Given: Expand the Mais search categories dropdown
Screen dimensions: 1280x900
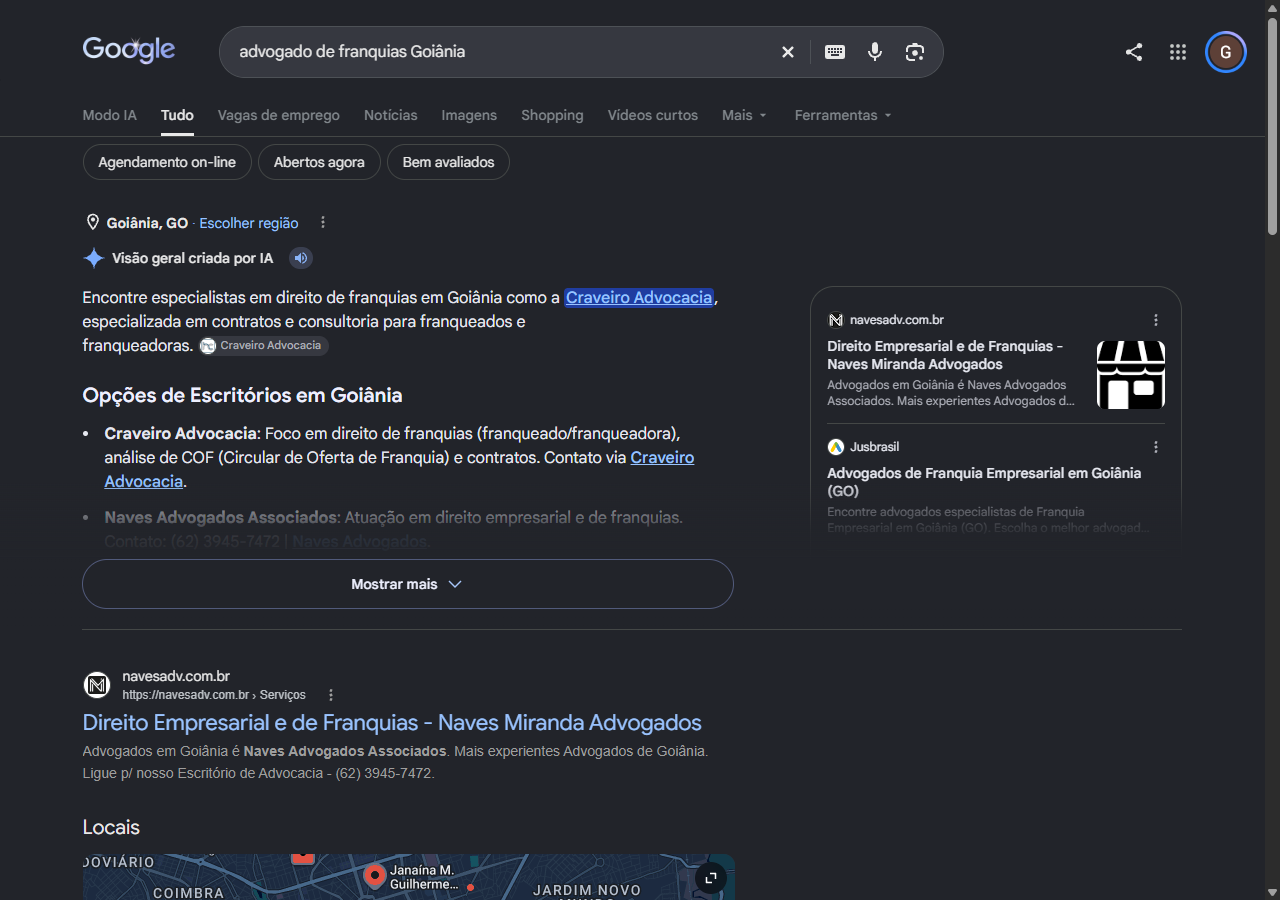Looking at the screenshot, I should [x=745, y=115].
